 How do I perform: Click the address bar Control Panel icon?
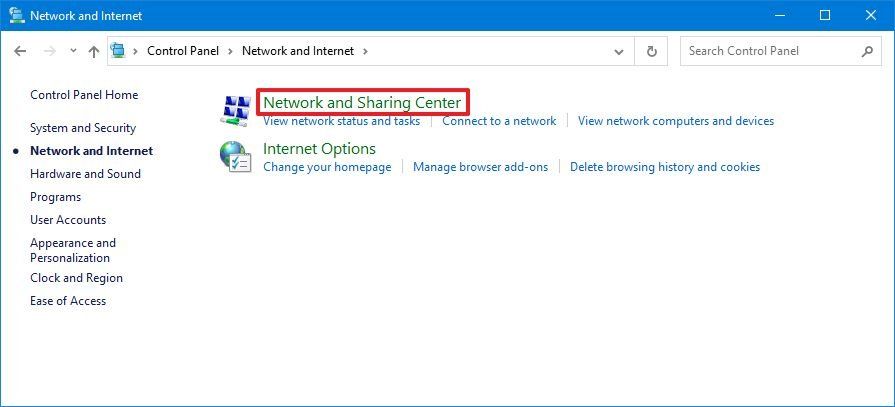coord(118,51)
